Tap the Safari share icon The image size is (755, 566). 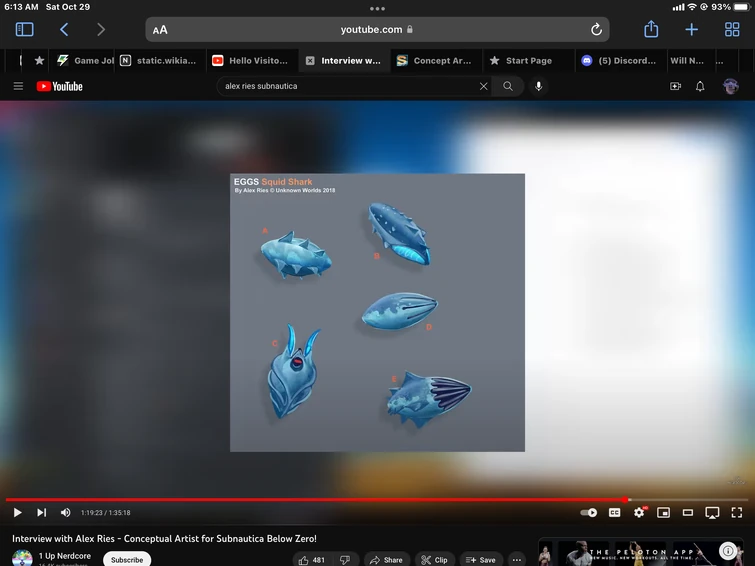(651, 29)
